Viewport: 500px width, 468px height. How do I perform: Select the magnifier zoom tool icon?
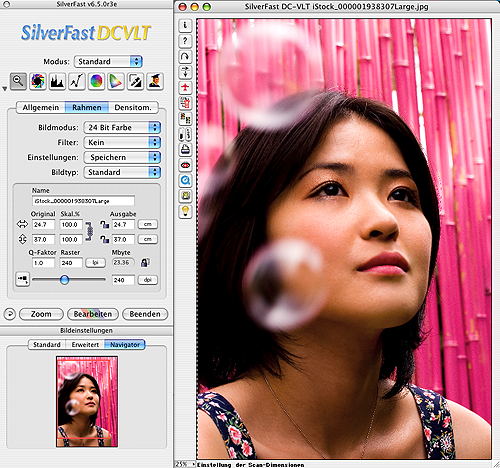coord(18,81)
